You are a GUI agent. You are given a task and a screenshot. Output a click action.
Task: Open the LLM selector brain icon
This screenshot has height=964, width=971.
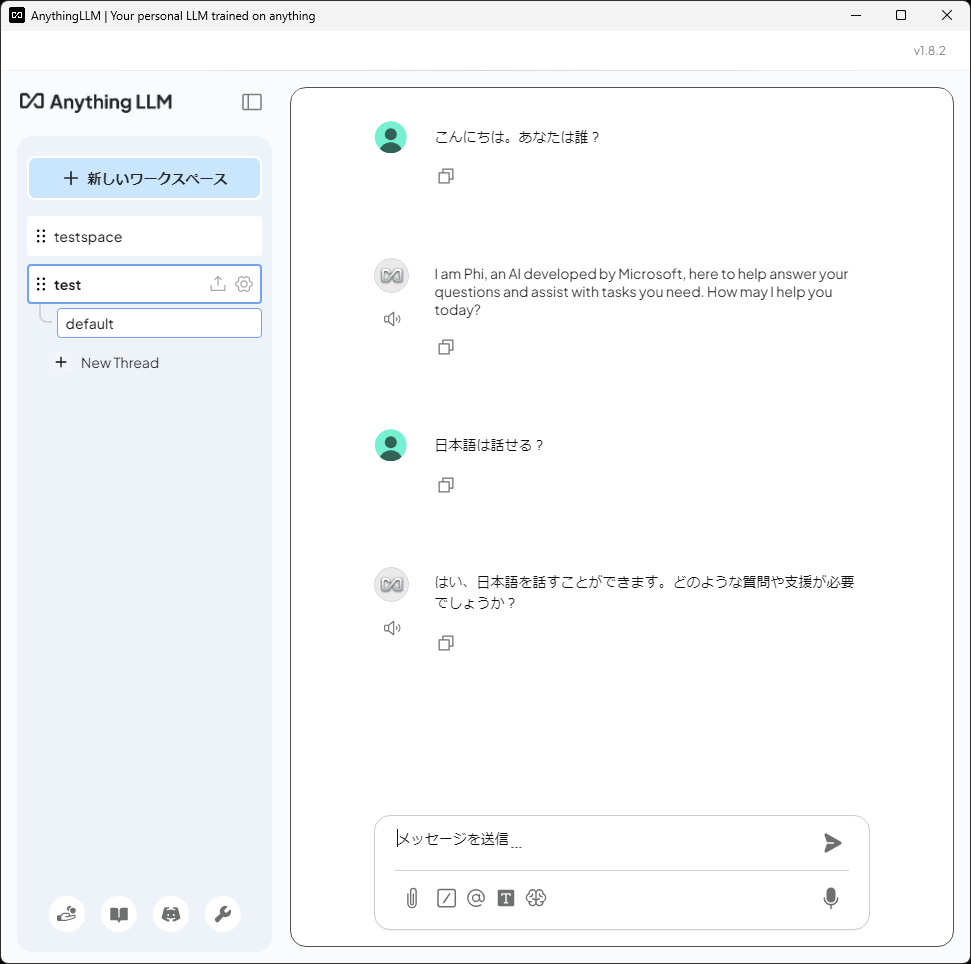click(536, 898)
